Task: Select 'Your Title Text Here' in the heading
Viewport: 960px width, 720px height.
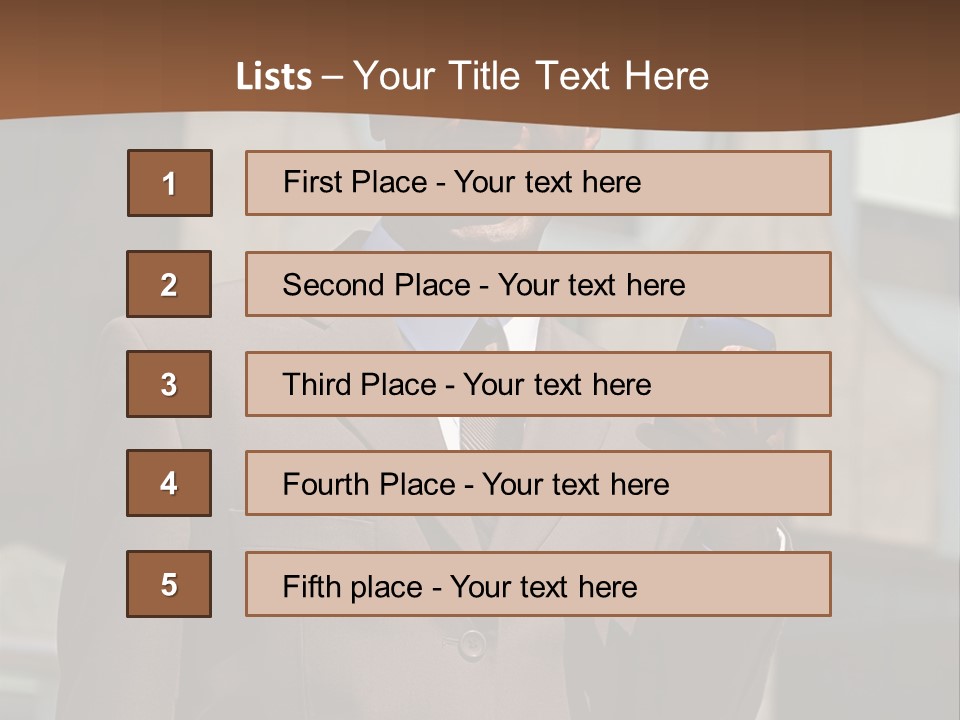Action: click(531, 76)
